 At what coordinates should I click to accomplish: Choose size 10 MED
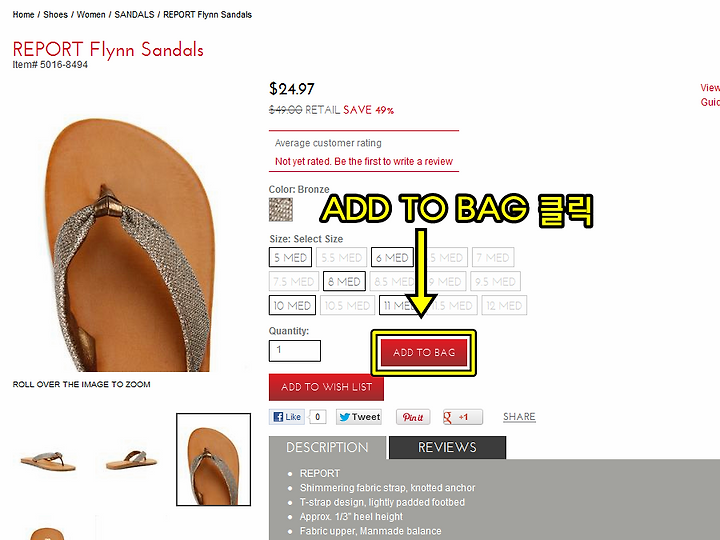click(292, 305)
